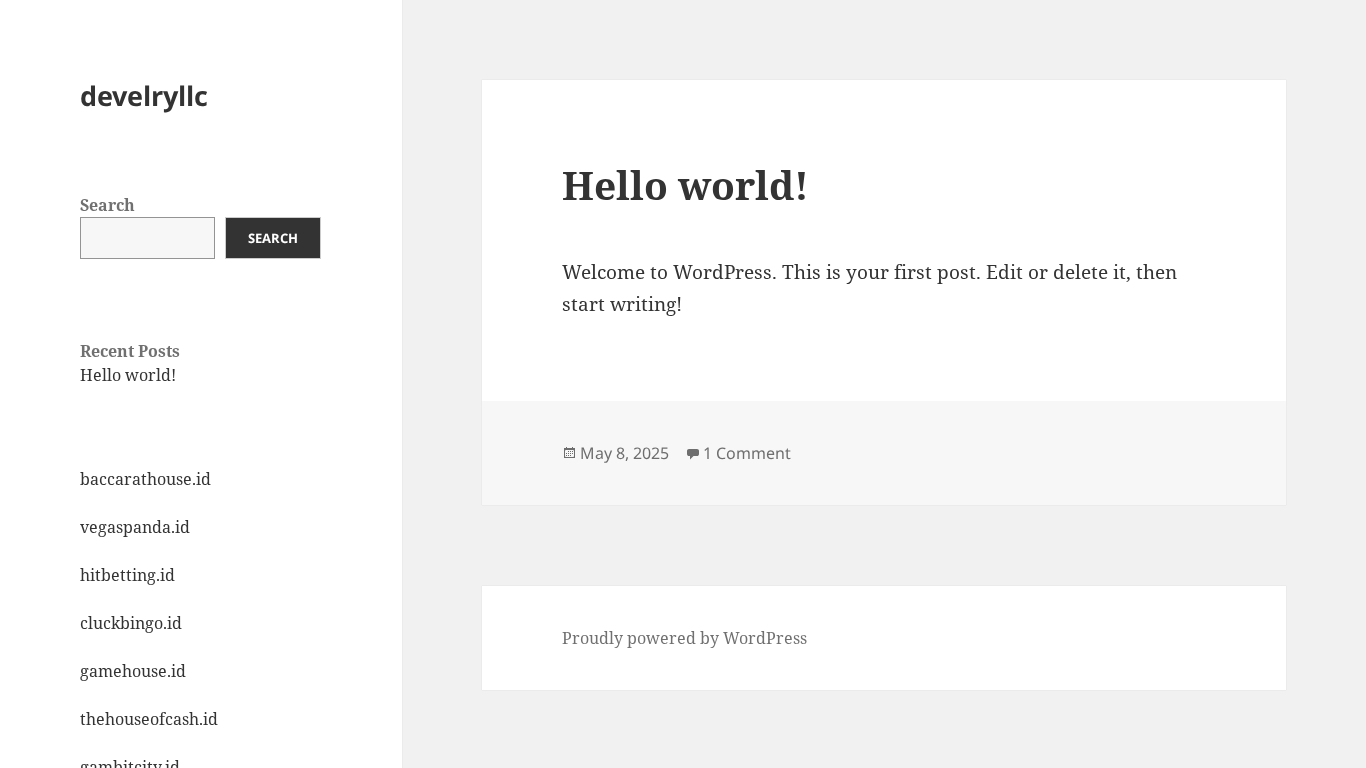Select the partially visible gambitcity.id link
Image resolution: width=1366 pixels, height=768 pixels.
point(130,764)
